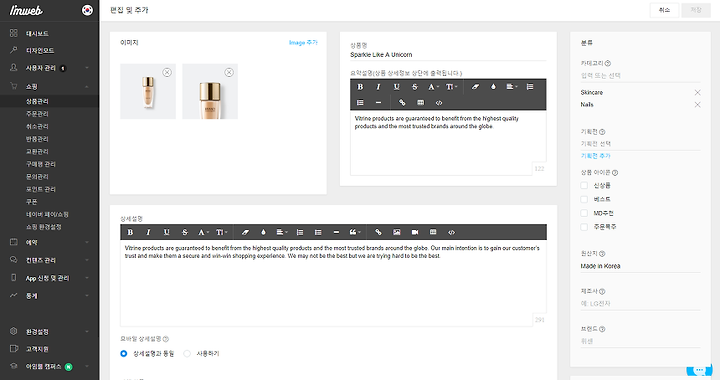
Task: Click the Image 추가 link
Action: [303, 43]
